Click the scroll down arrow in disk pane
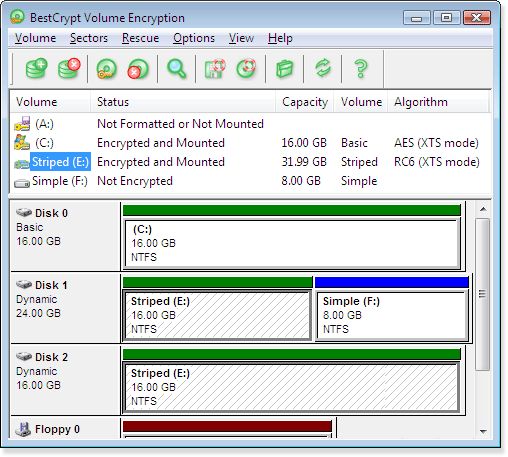This screenshot has width=508, height=457. click(483, 432)
